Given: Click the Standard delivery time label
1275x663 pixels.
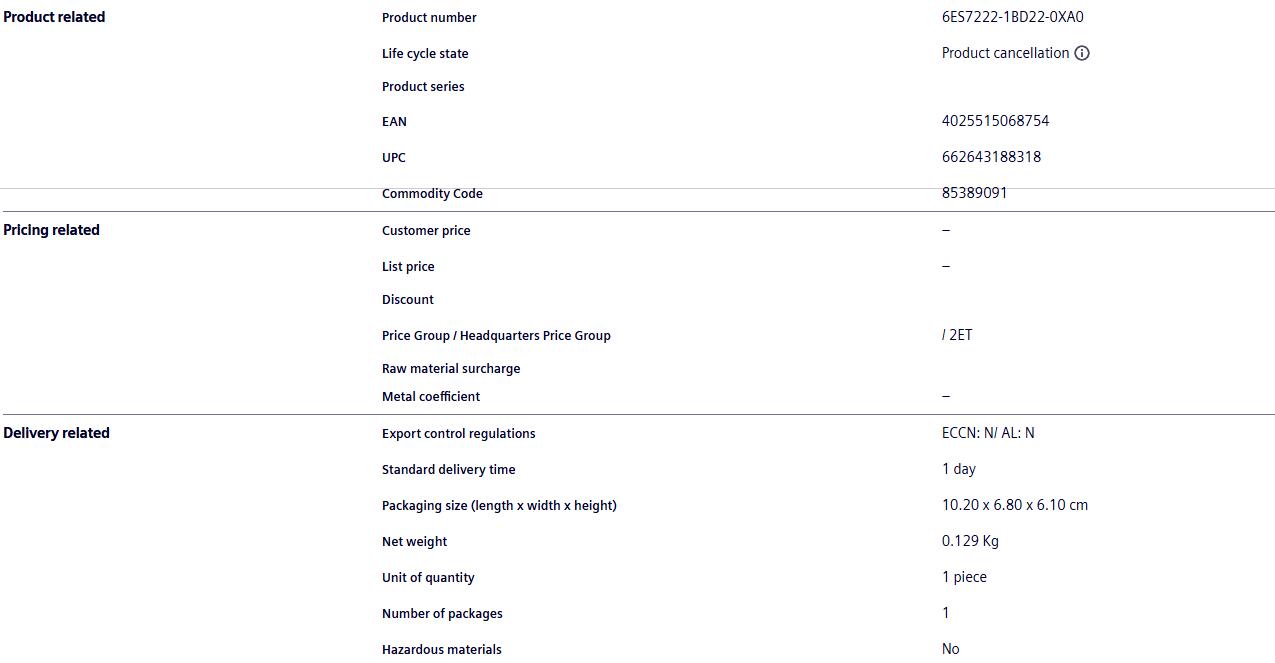Looking at the screenshot, I should pyautogui.click(x=449, y=470).
